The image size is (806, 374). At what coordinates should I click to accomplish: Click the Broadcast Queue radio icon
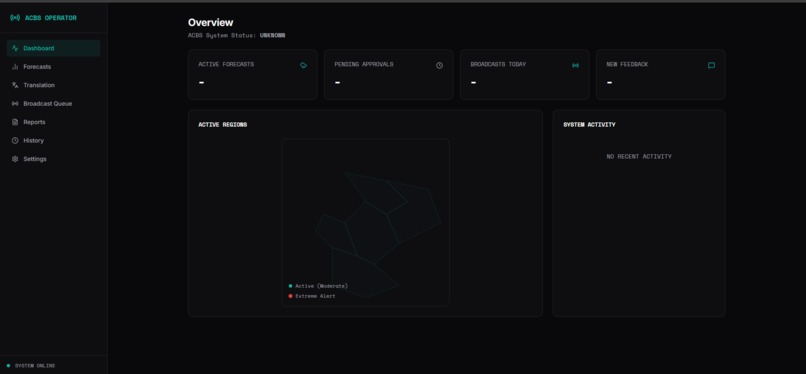click(15, 104)
